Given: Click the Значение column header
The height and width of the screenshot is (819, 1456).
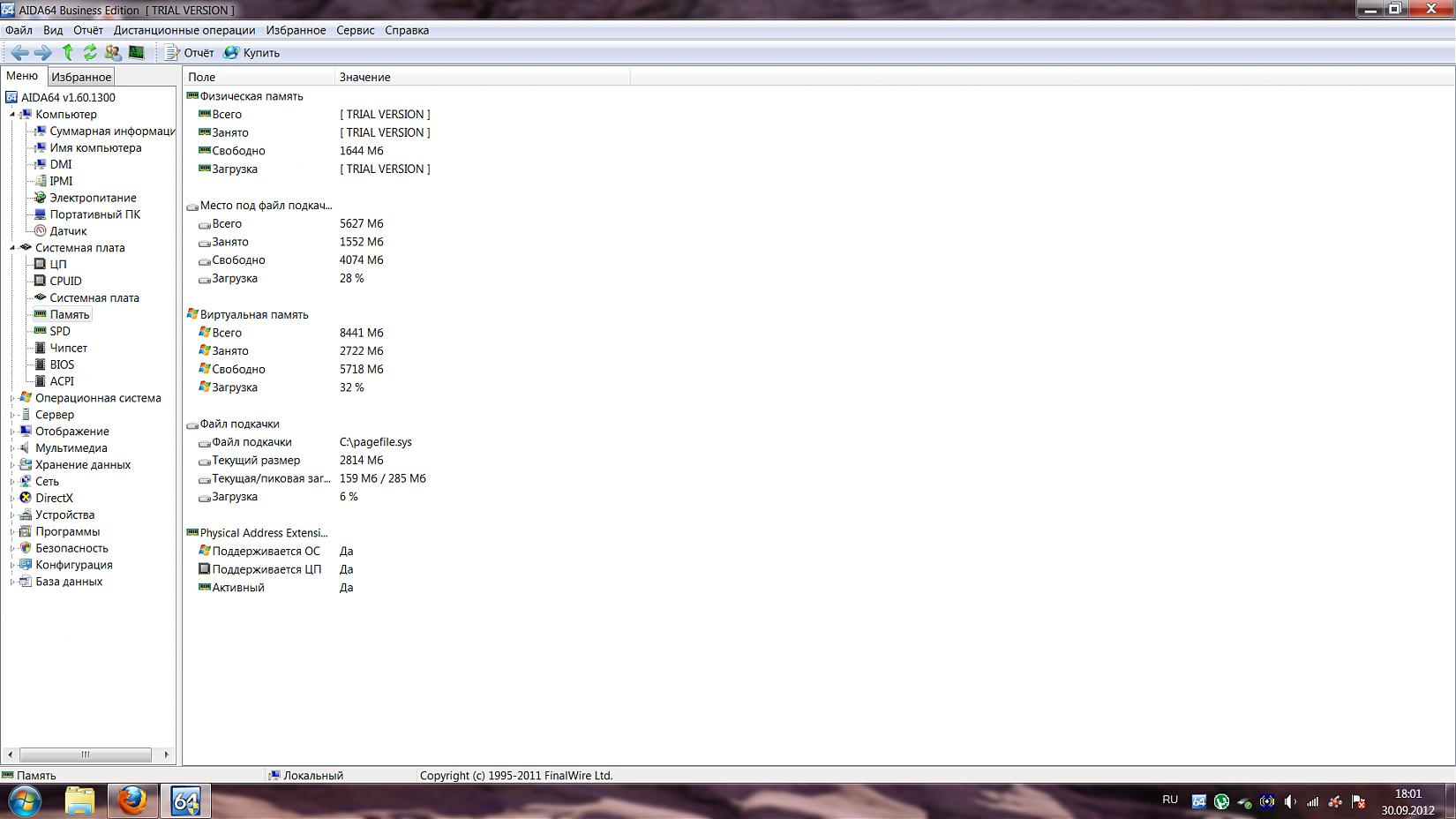Looking at the screenshot, I should (483, 77).
